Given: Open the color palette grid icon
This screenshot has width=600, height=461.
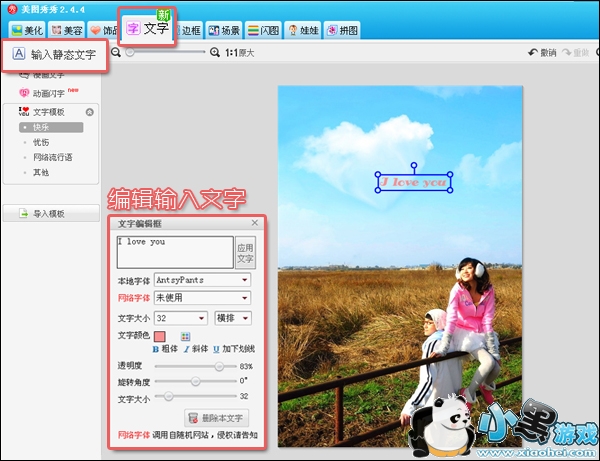Looking at the screenshot, I should [184, 337].
